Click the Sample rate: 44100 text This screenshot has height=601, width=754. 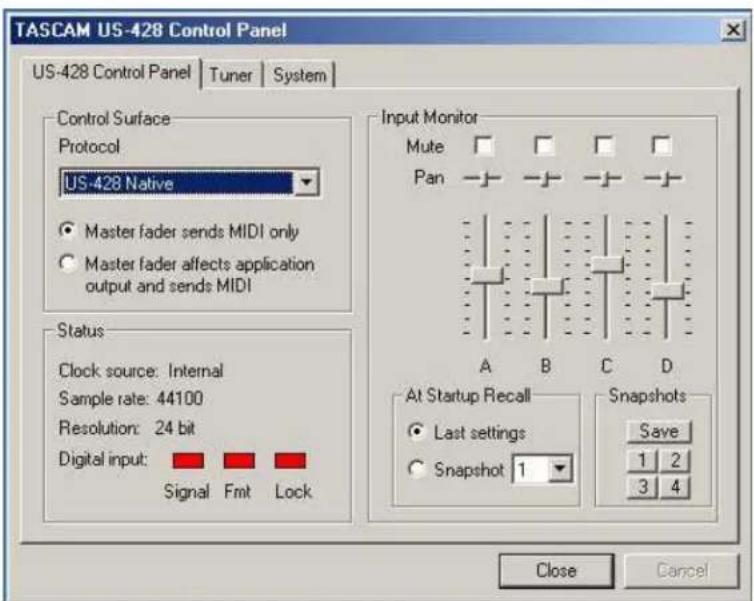click(x=130, y=399)
